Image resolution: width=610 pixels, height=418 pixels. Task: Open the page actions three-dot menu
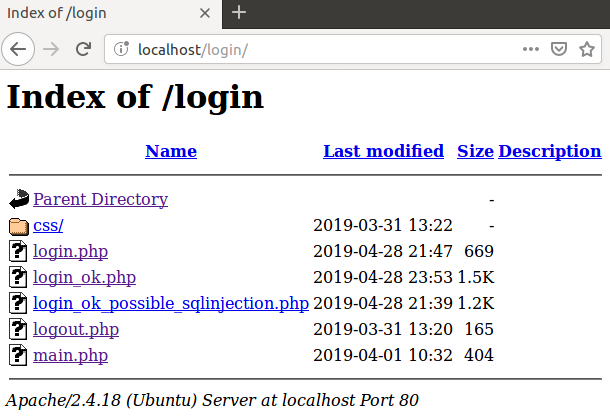click(x=531, y=49)
